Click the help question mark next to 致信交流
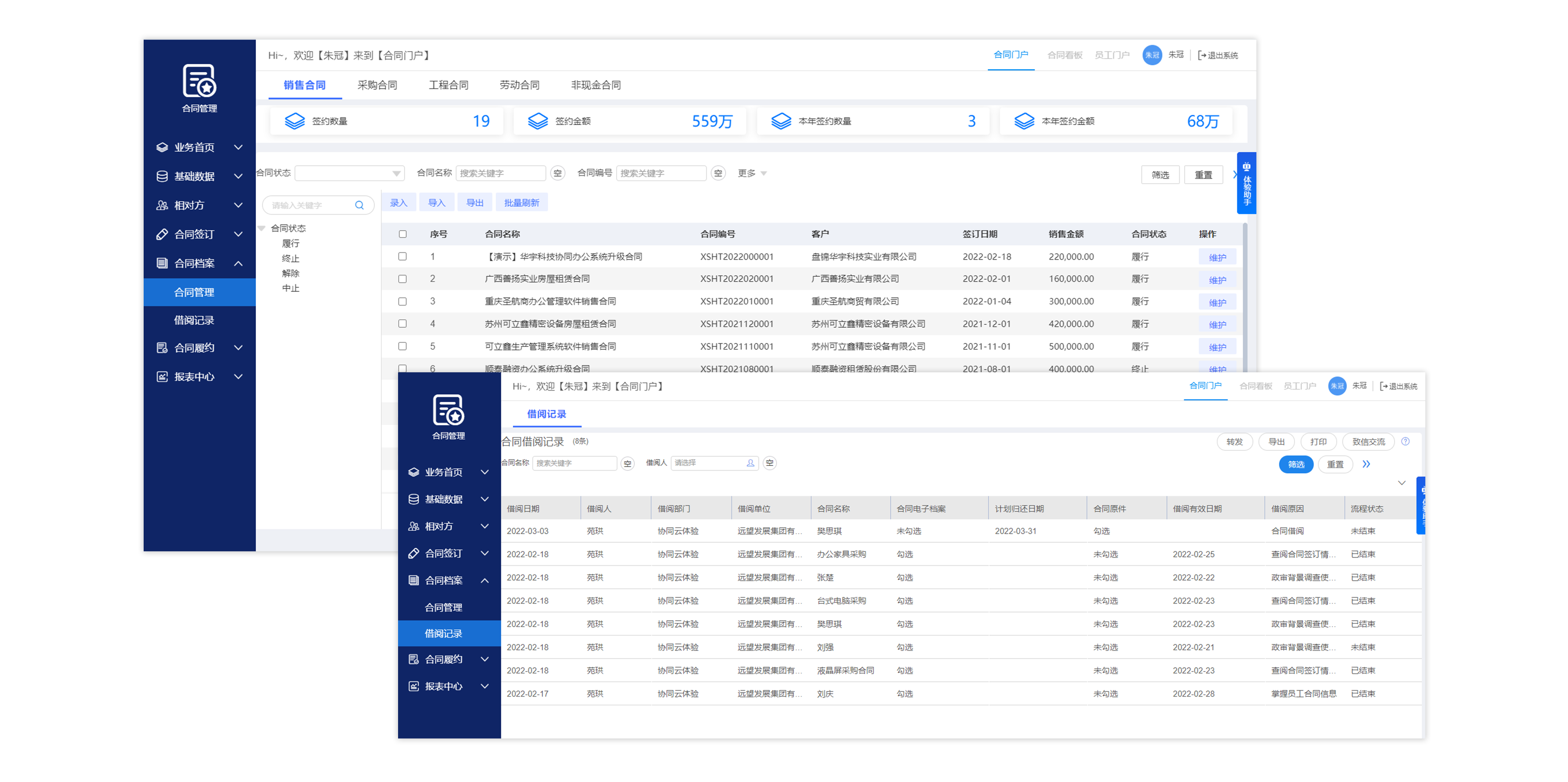Viewport: 1568px width, 782px height. coord(1406,441)
